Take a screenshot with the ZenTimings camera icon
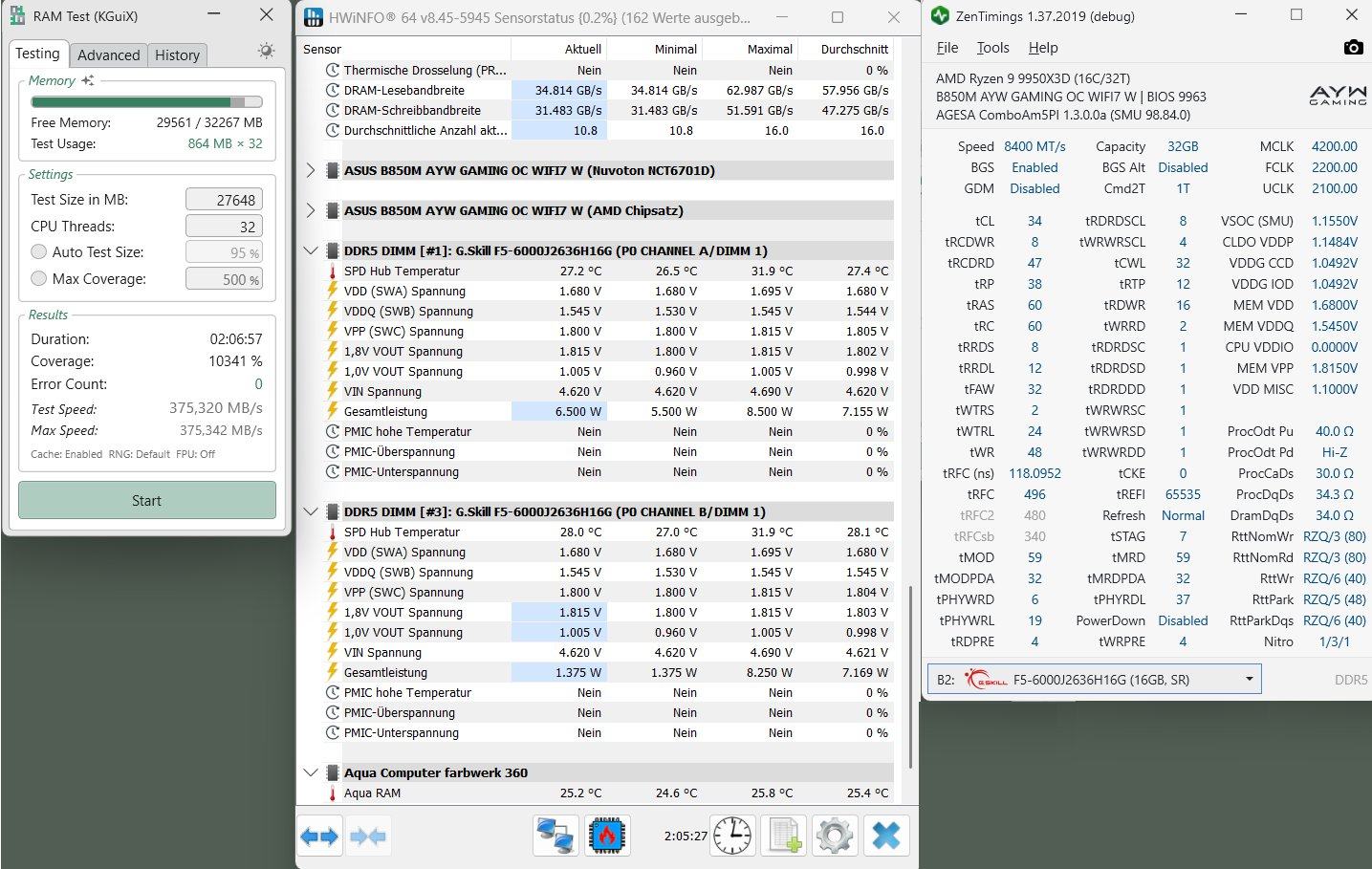The height and width of the screenshot is (869, 1372). [1353, 48]
